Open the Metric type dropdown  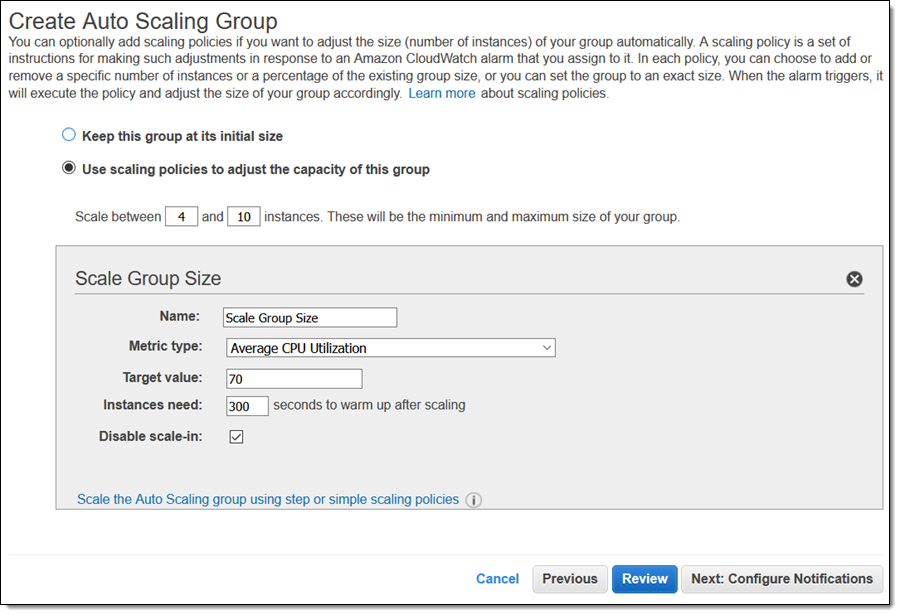(389, 348)
